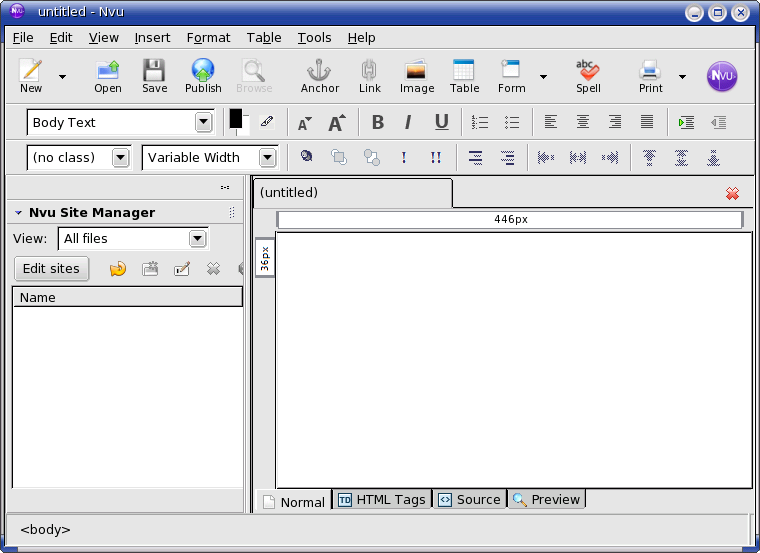Apply bulleted list formatting
760x553 pixels.
point(512,122)
